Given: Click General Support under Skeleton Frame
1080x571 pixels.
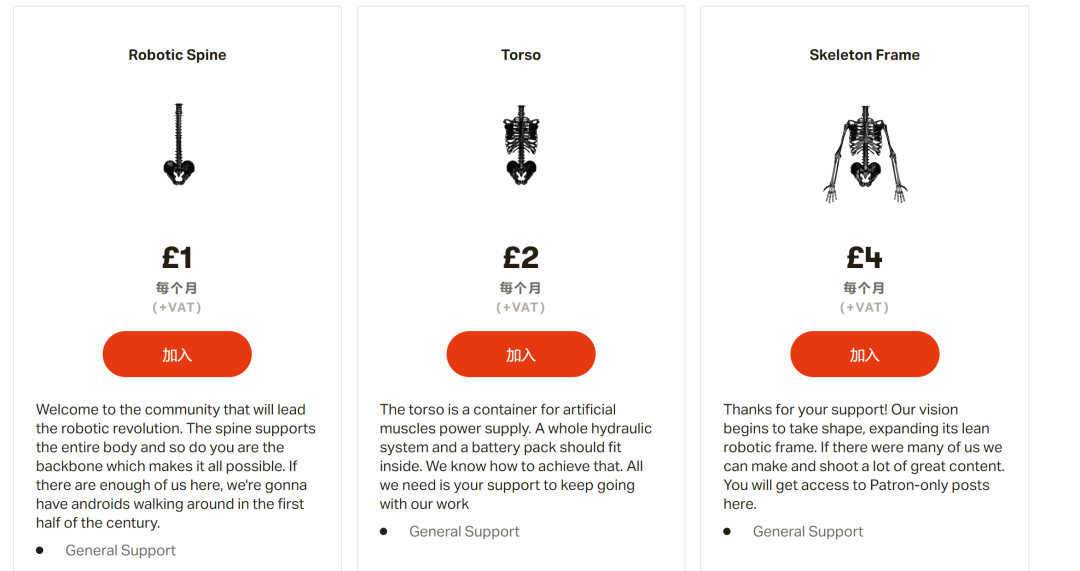Looking at the screenshot, I should (x=808, y=532).
